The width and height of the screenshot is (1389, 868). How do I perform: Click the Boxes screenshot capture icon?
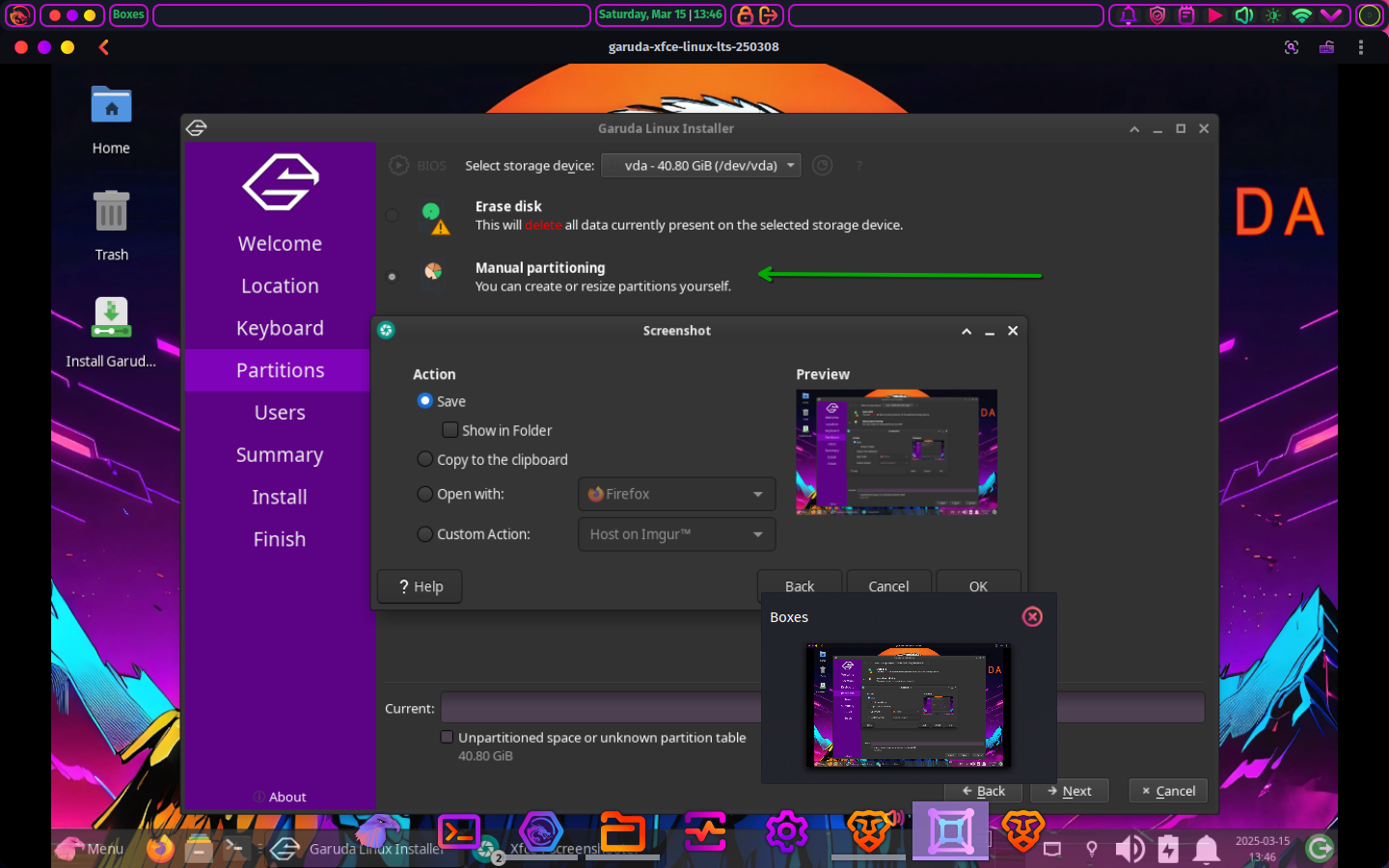click(1292, 47)
